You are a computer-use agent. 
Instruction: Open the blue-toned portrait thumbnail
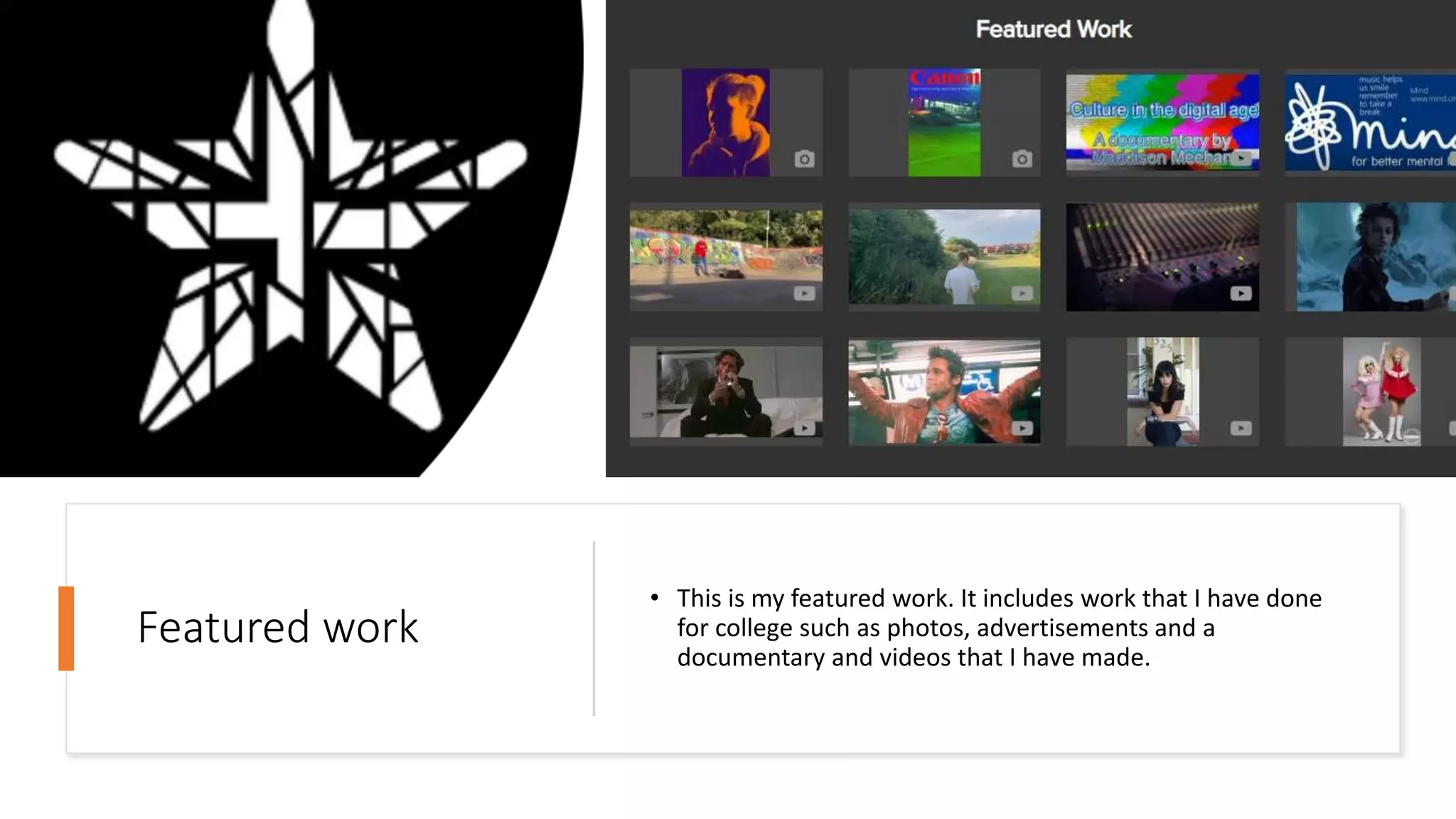pos(1376,257)
